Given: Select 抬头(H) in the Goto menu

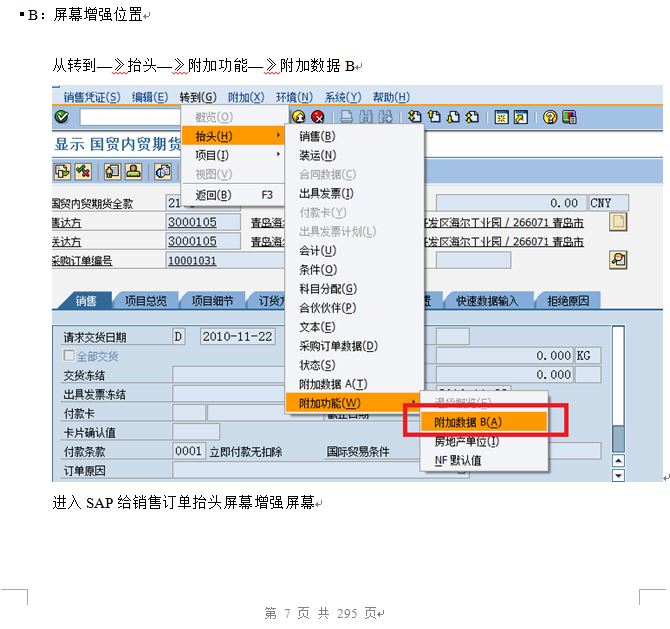Looking at the screenshot, I should [x=233, y=136].
